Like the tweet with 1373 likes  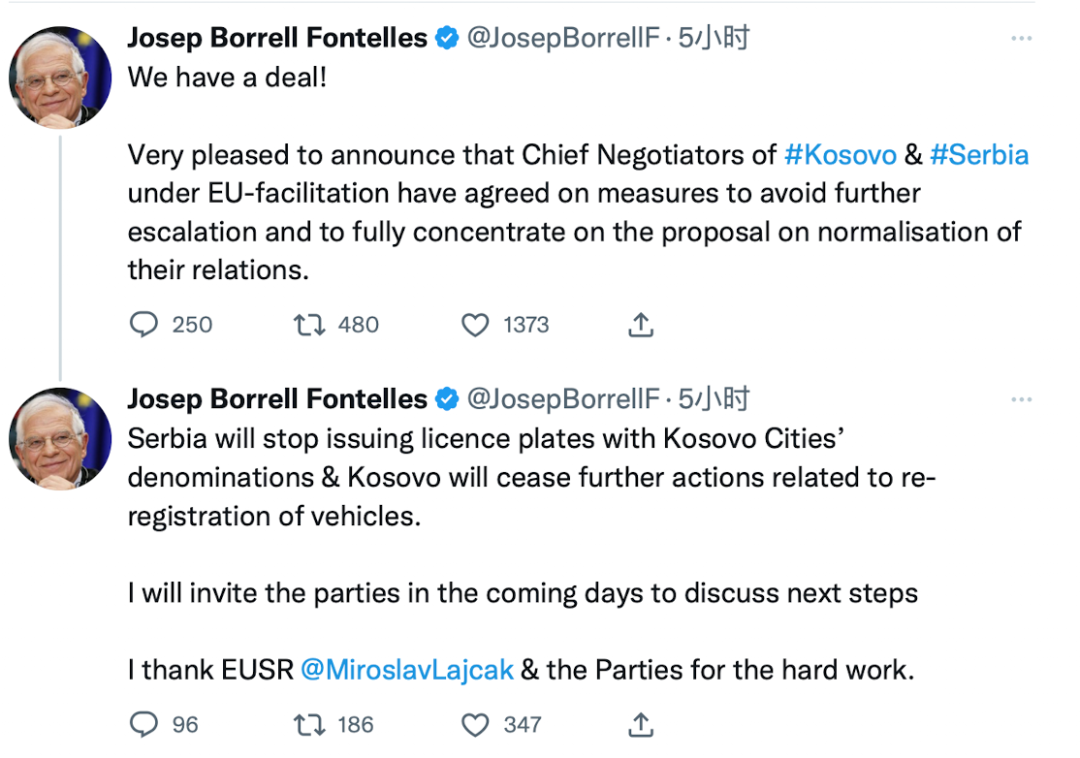475,324
